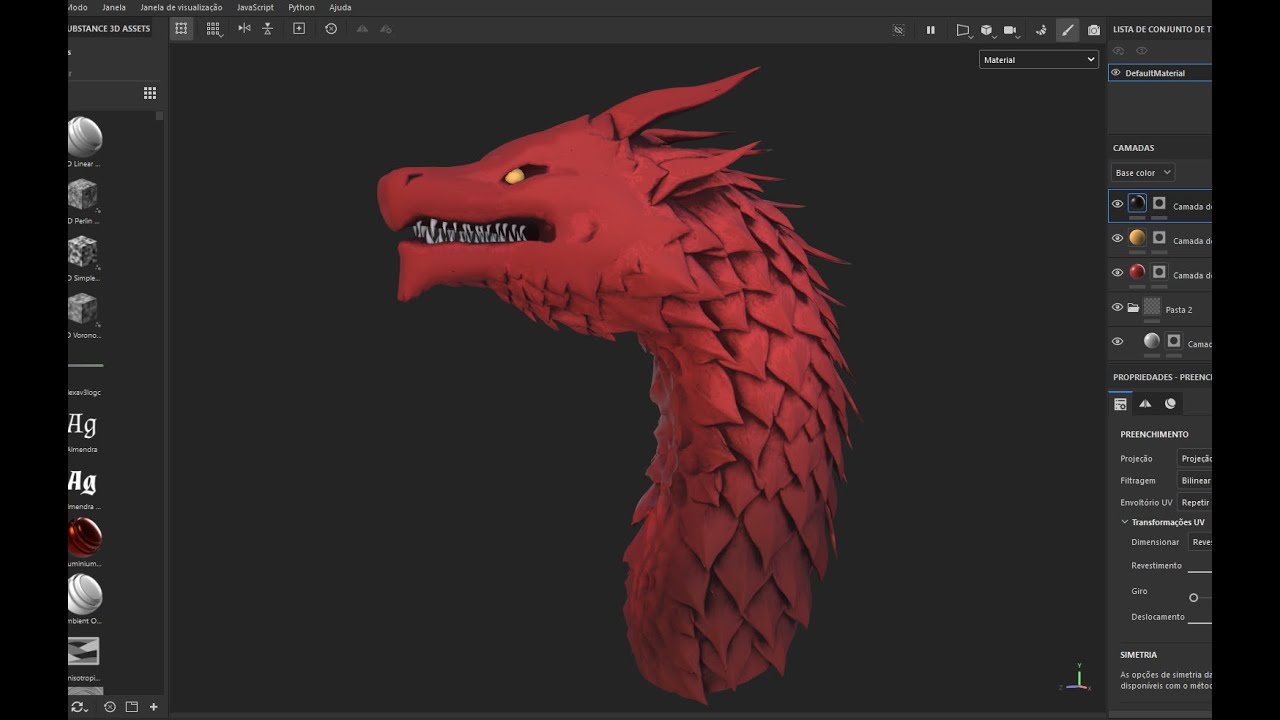Open the Material channel display dropdown

click(1039, 60)
